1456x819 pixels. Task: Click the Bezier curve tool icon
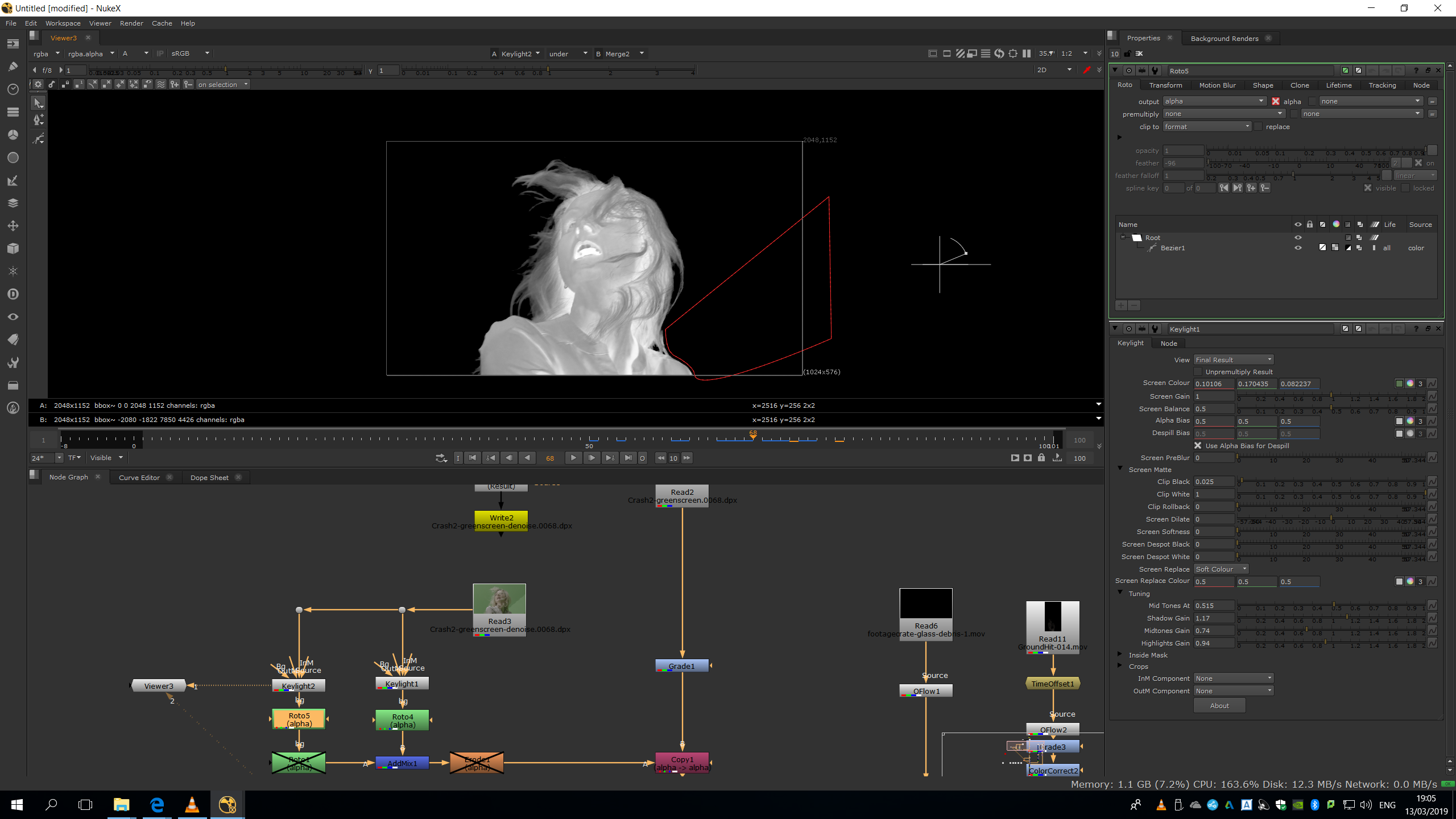click(38, 138)
